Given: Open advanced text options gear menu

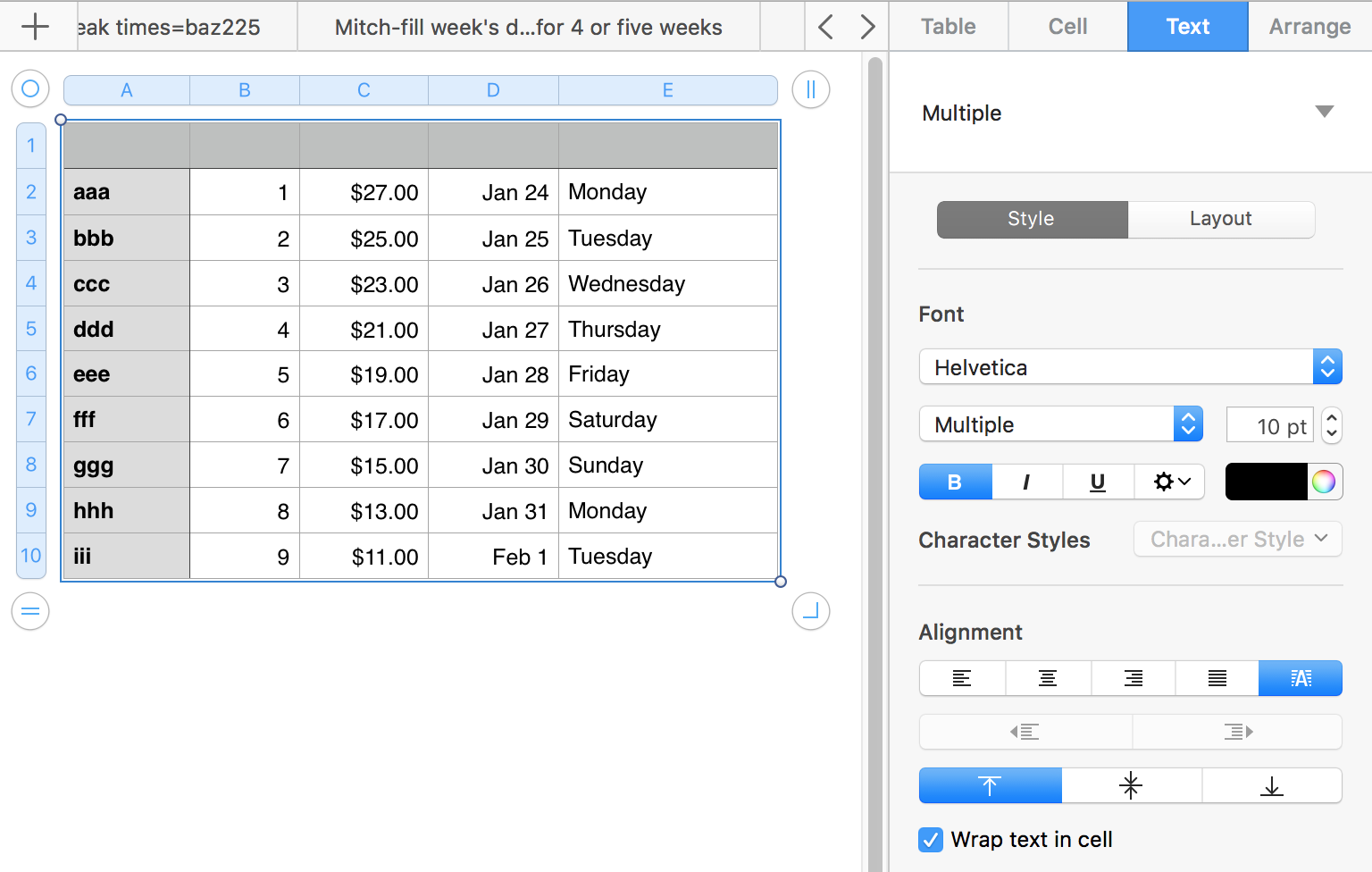Looking at the screenshot, I should point(1169,482).
